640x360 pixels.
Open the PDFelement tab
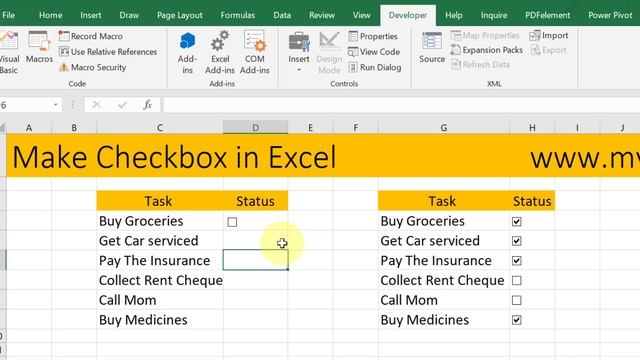[x=547, y=15]
